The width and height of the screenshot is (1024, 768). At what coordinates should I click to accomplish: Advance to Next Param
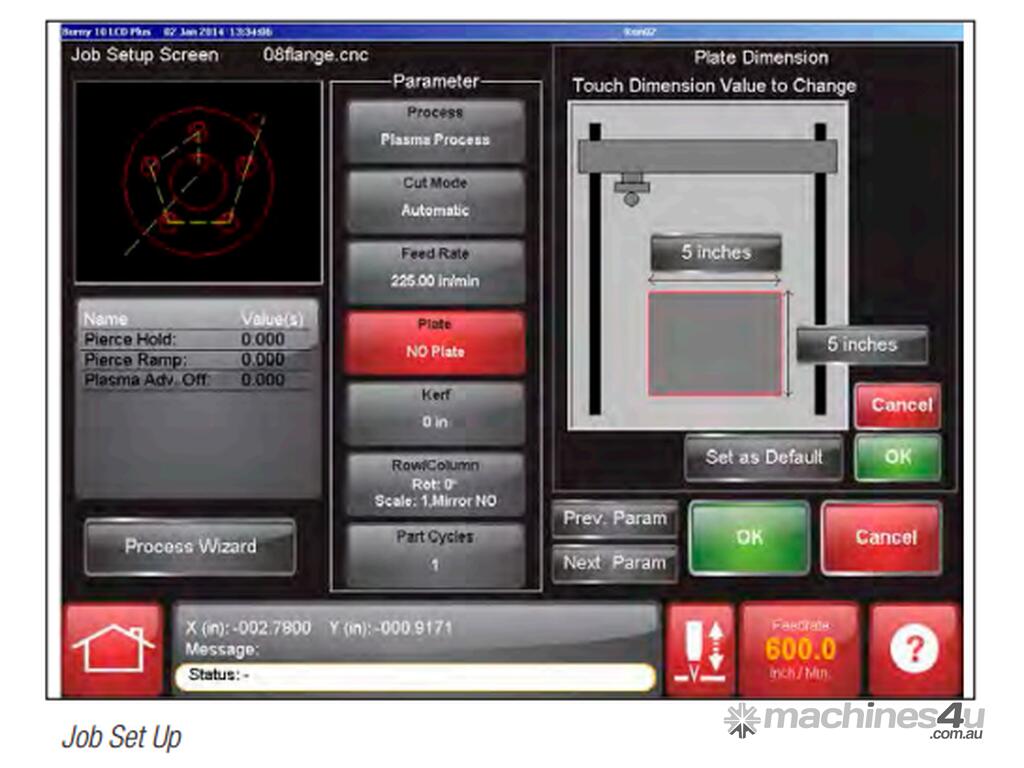(x=614, y=563)
